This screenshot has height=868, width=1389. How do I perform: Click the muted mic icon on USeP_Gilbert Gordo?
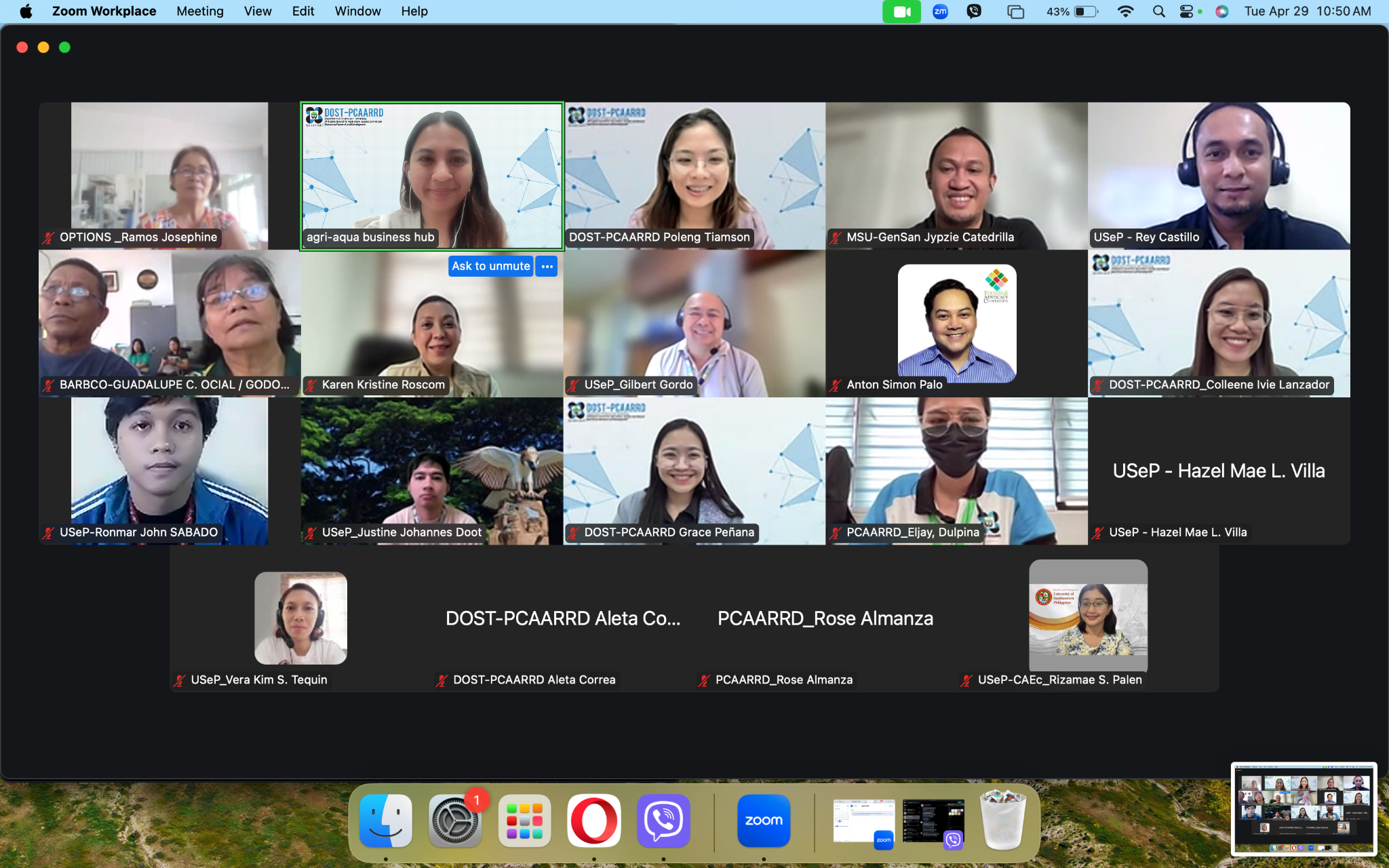(x=573, y=385)
